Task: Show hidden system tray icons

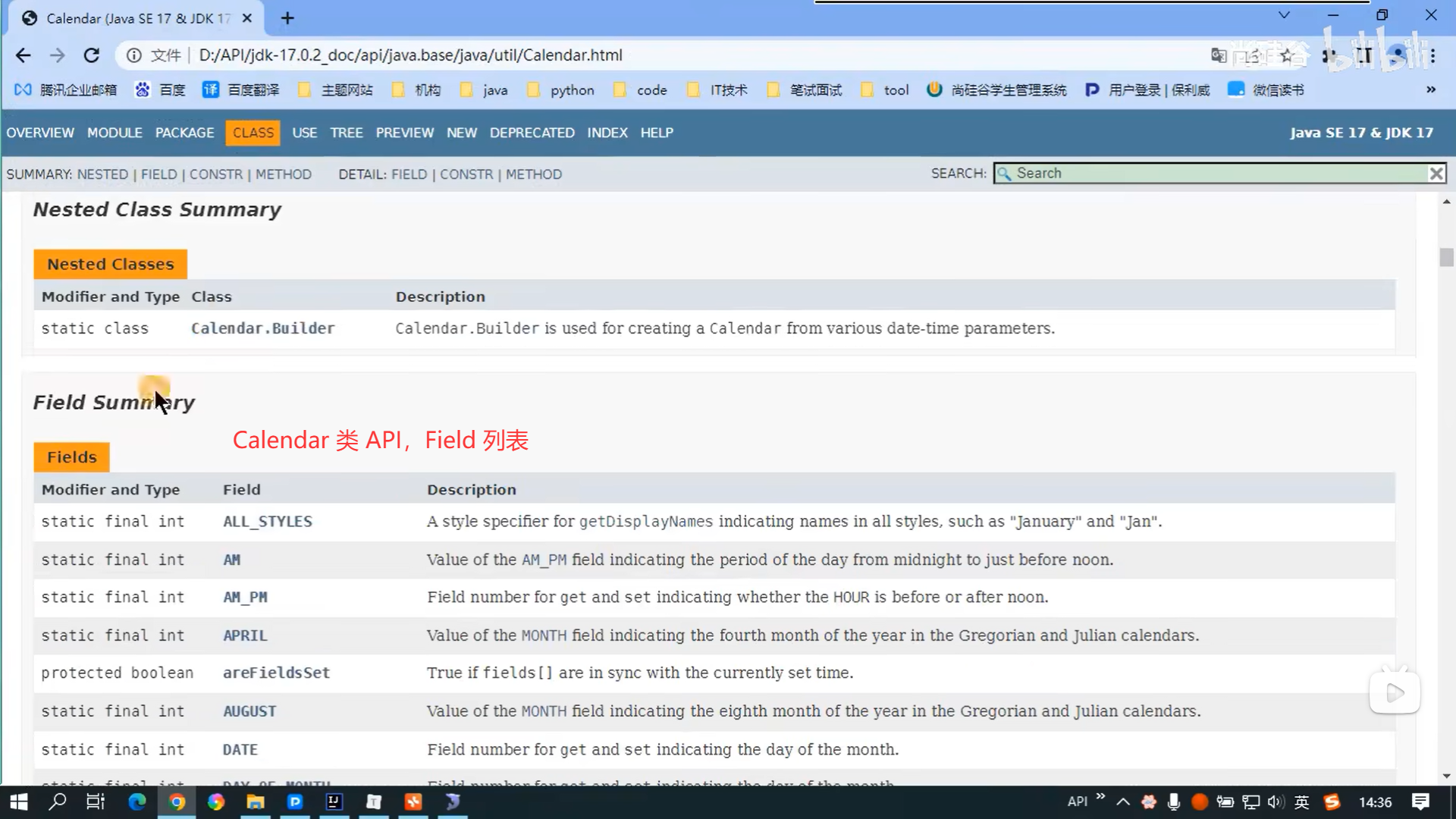Action: [1123, 802]
